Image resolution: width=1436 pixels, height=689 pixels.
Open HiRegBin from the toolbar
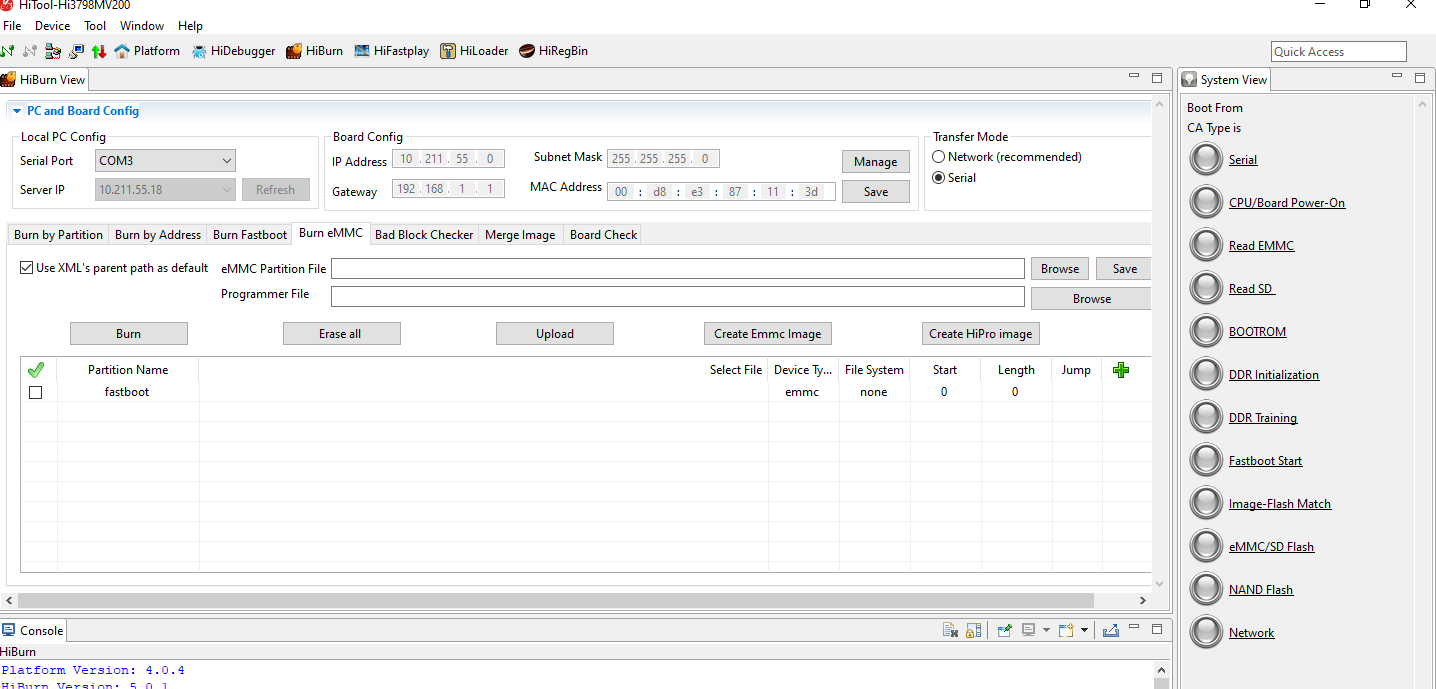(553, 51)
